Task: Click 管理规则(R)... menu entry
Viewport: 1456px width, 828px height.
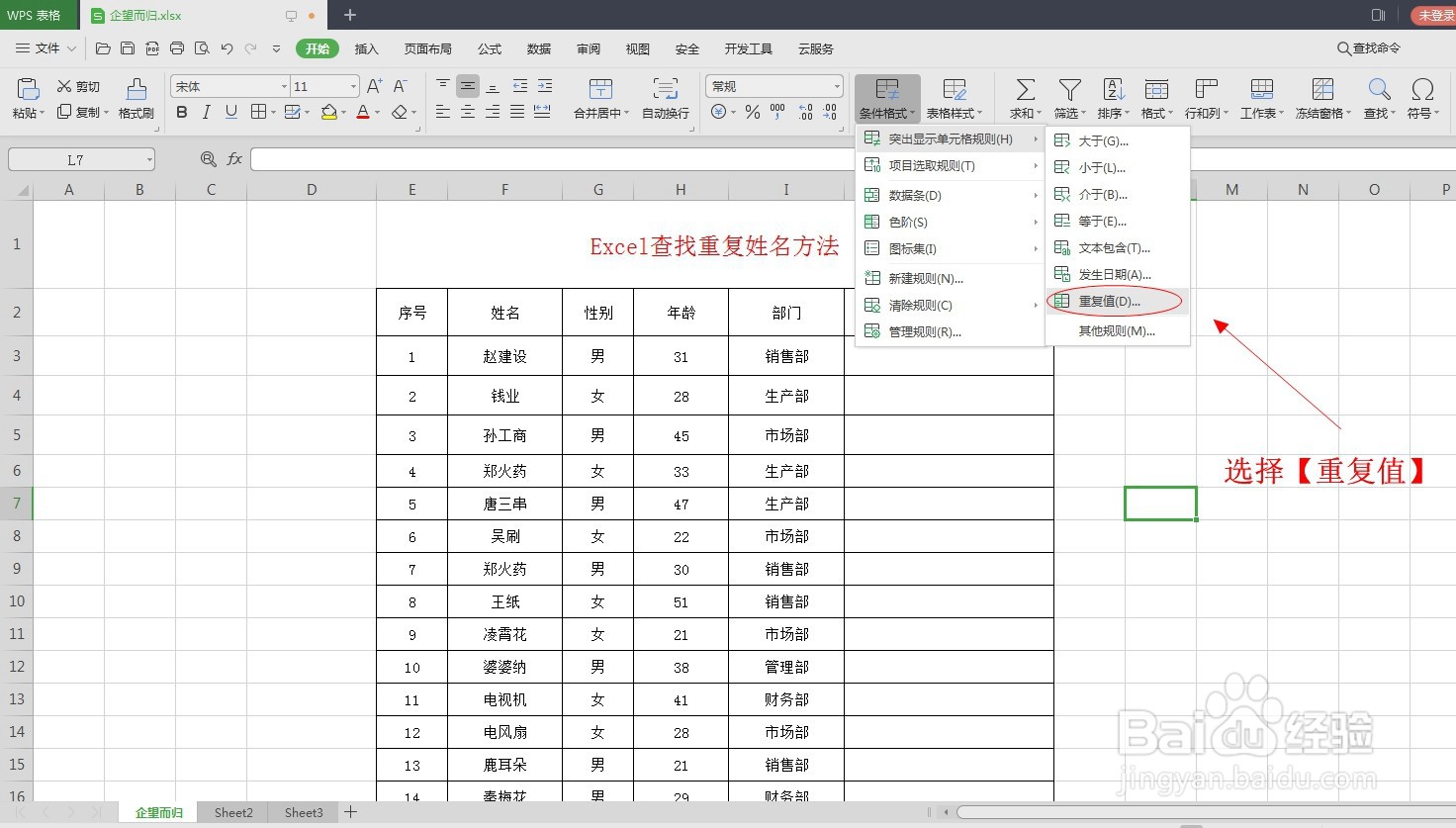Action: [950, 331]
